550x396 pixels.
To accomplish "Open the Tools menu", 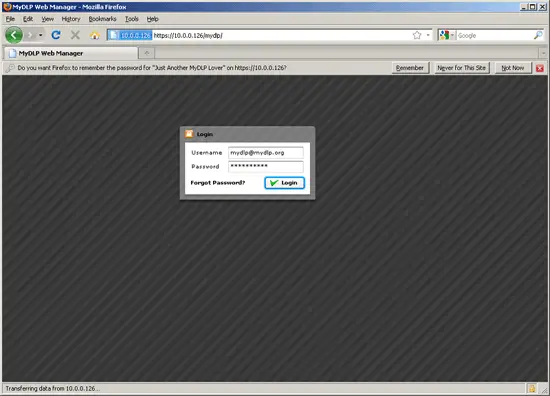I will pos(132,19).
